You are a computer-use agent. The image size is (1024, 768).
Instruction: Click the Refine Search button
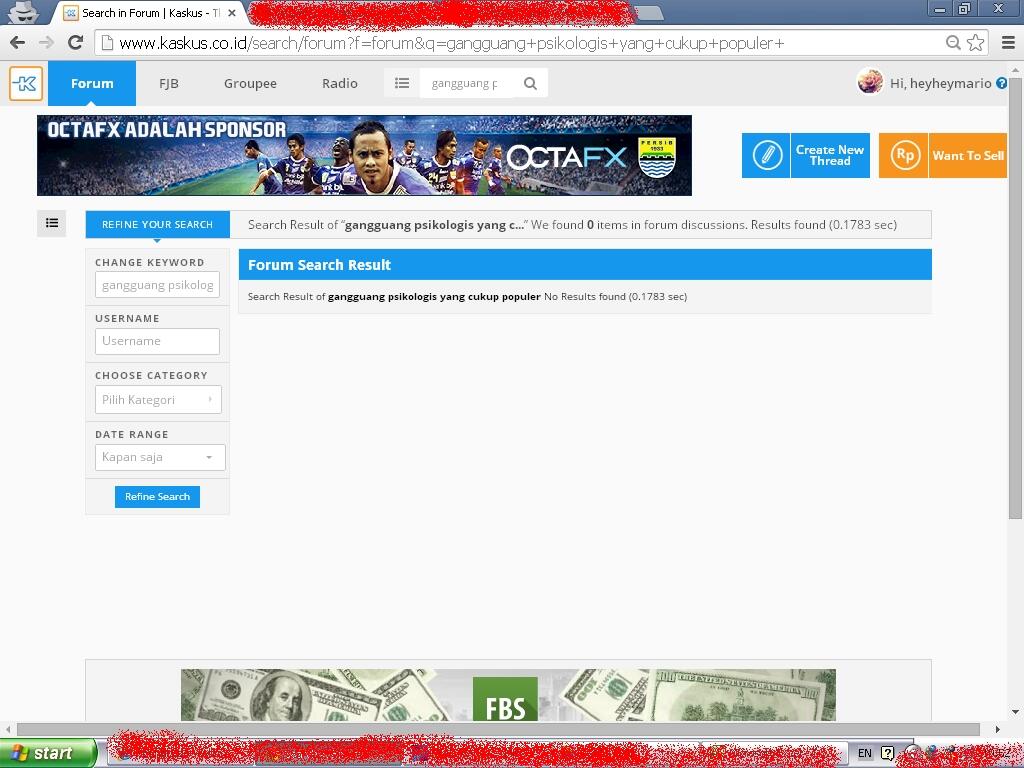tap(157, 497)
